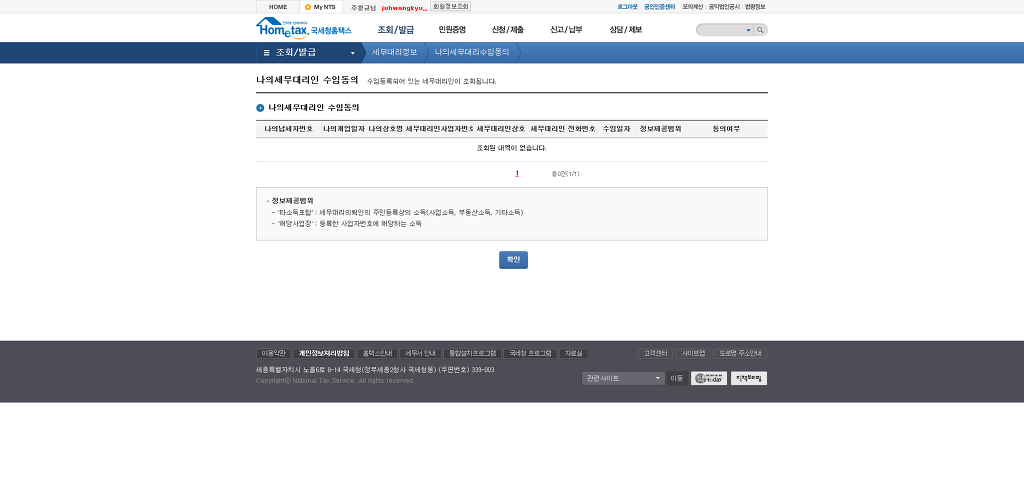Open the 개인정보처리방침 footer link
This screenshot has width=1024, height=498.
[x=324, y=354]
